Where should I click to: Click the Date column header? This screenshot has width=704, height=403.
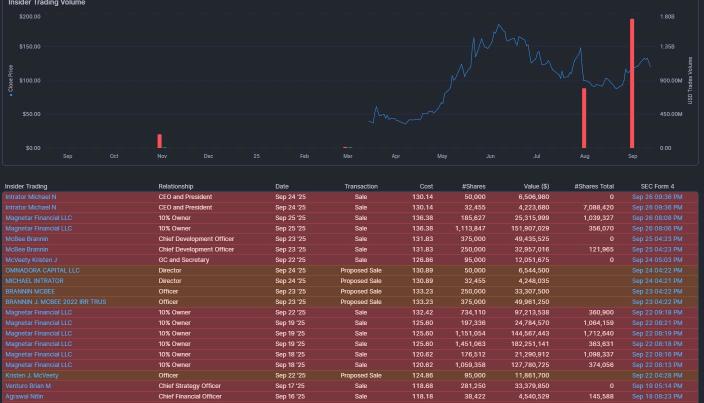(x=282, y=186)
